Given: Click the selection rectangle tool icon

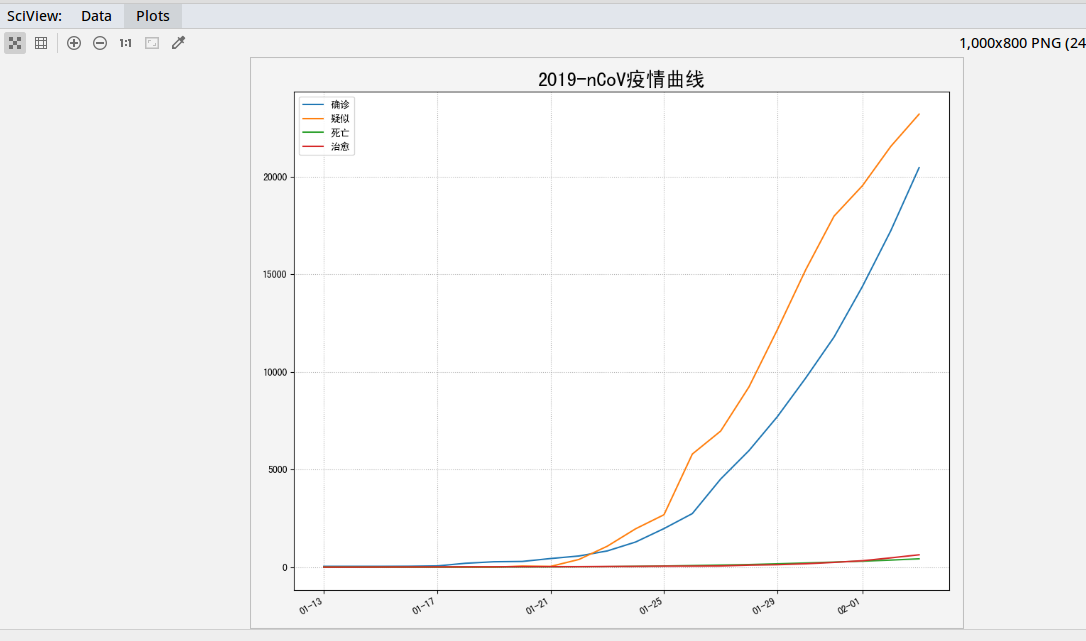Looking at the screenshot, I should (x=152, y=43).
